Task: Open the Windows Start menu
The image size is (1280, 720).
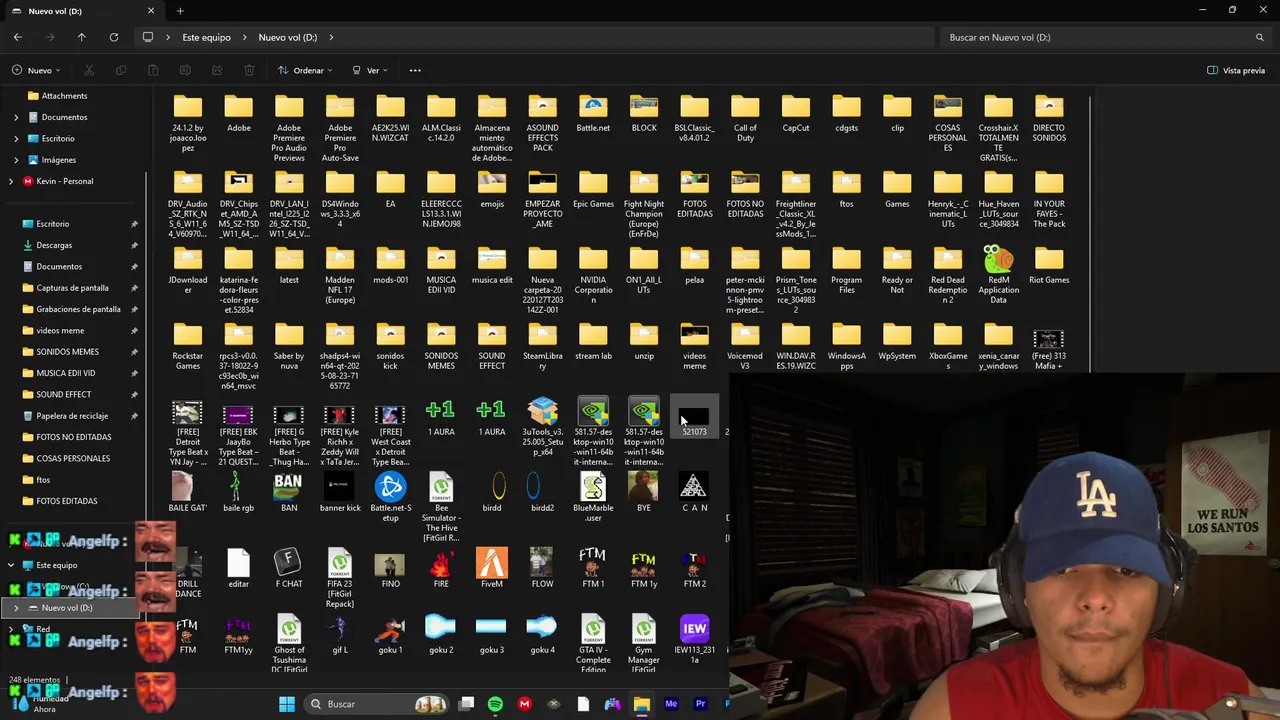Action: tap(287, 704)
